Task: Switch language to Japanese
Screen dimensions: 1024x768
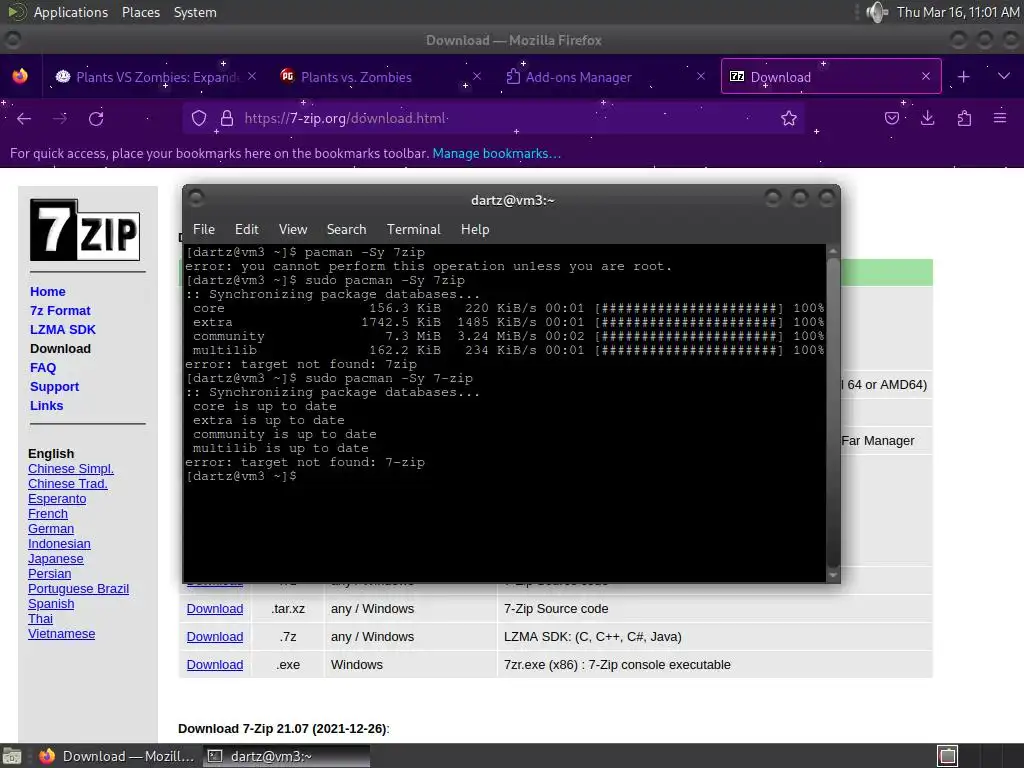Action: click(x=56, y=558)
